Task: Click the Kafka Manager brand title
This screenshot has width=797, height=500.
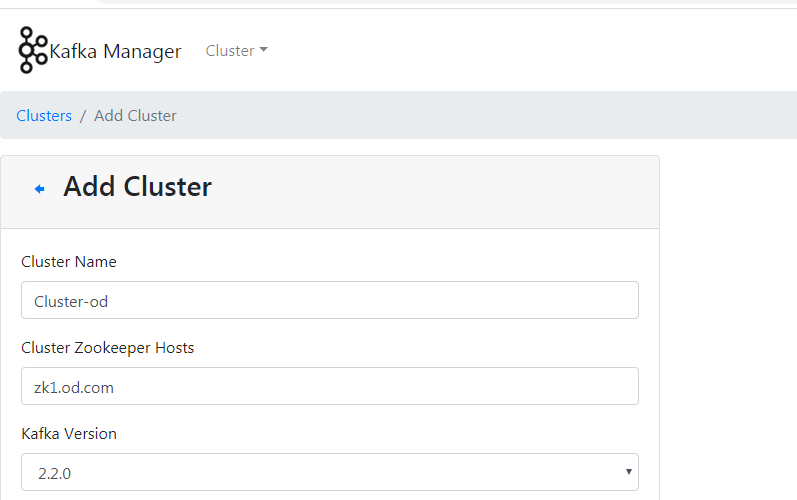Action: [x=115, y=51]
